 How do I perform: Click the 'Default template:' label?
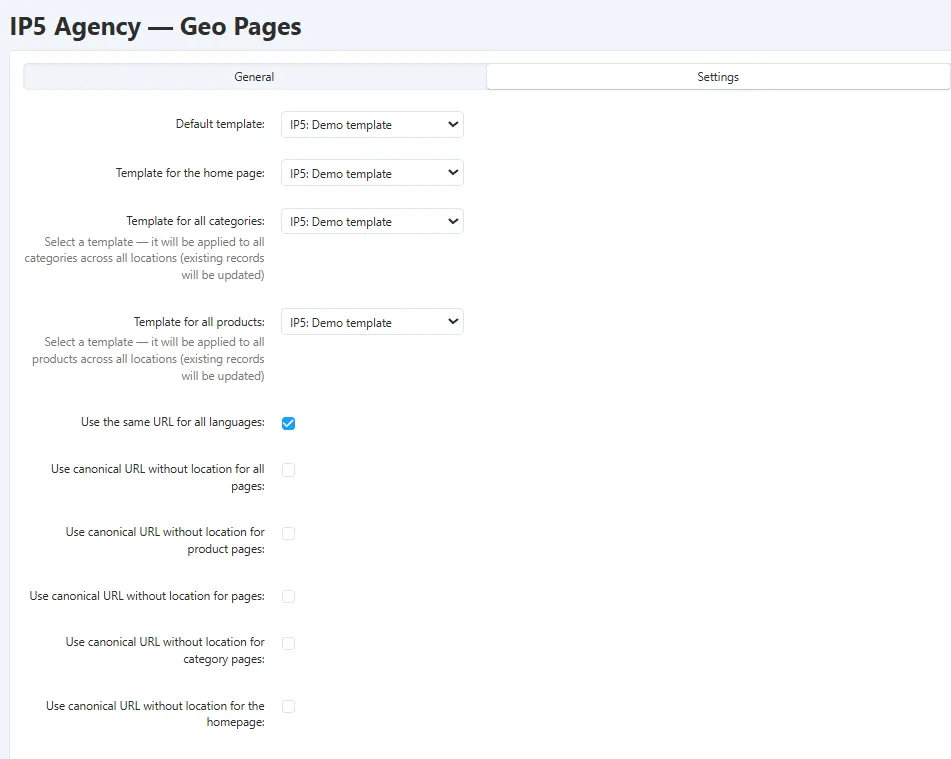click(220, 124)
